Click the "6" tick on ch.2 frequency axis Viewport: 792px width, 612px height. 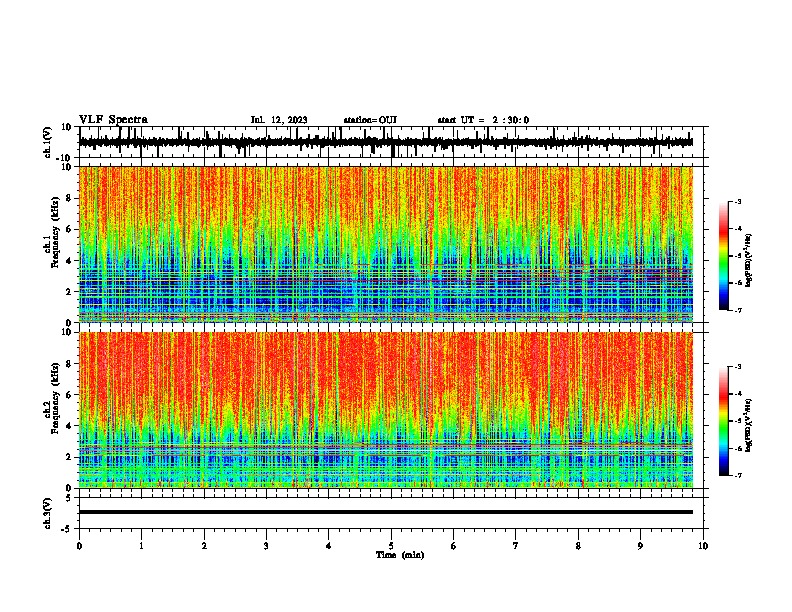point(70,395)
